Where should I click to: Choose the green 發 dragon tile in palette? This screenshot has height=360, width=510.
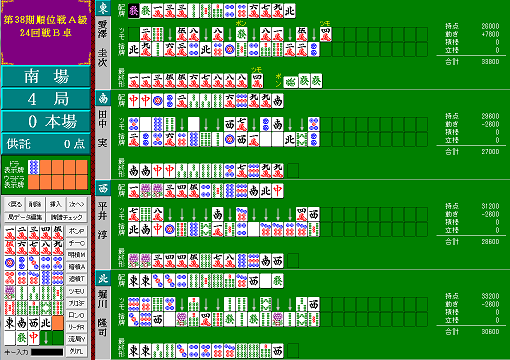point(22,338)
